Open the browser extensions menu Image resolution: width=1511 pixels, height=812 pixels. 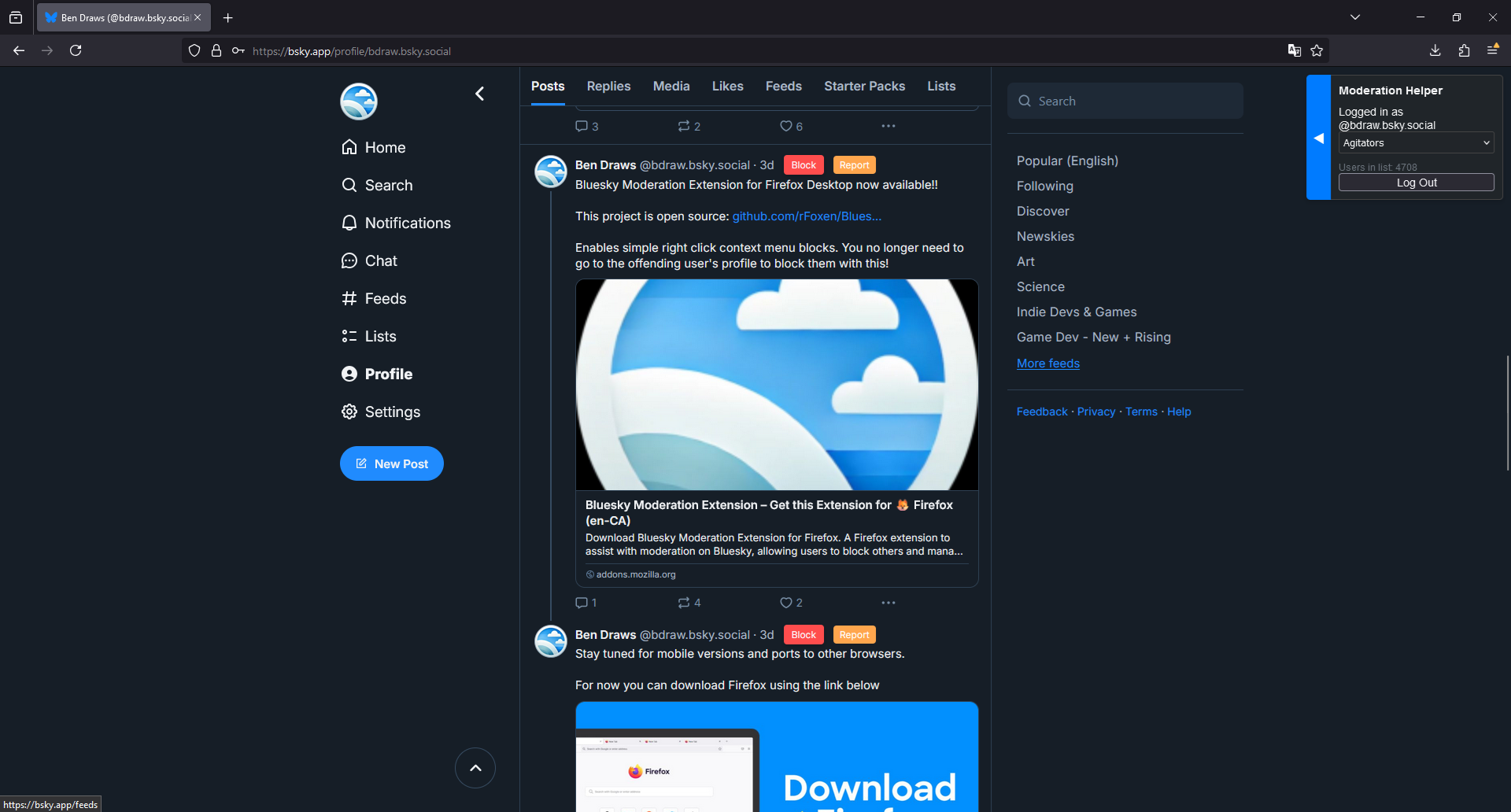coord(1464,50)
